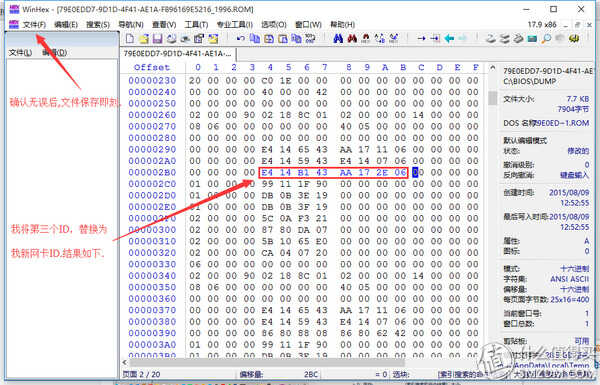Click the 修改的 state value

[x=578, y=151]
